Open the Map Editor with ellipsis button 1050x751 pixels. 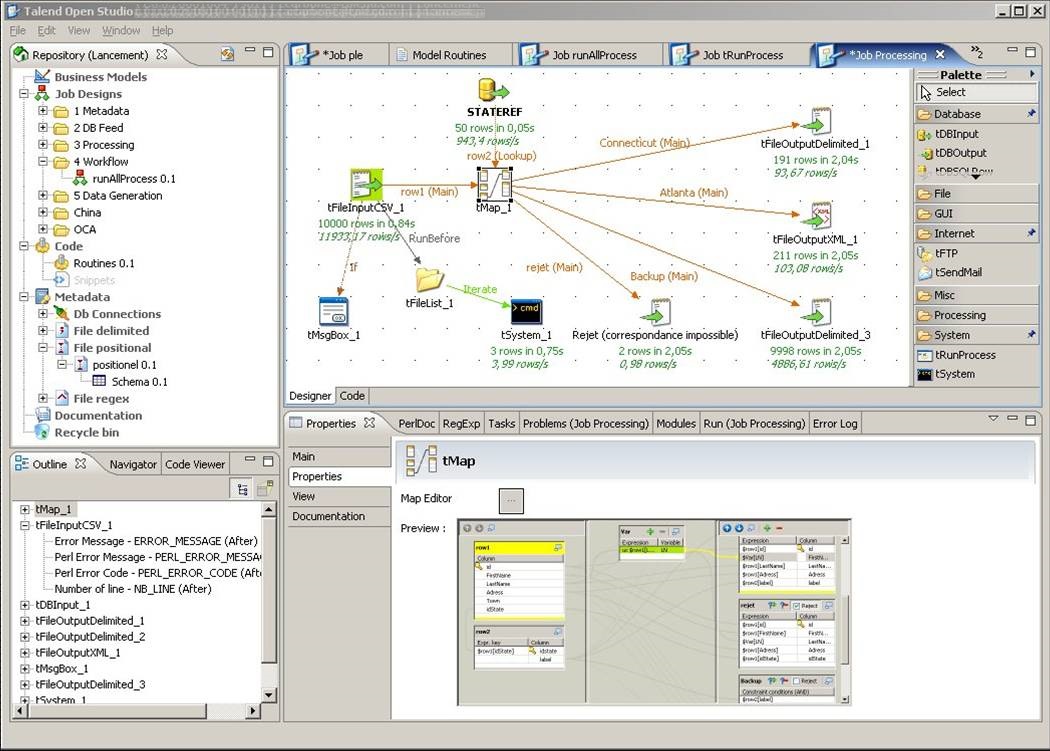pyautogui.click(x=511, y=499)
